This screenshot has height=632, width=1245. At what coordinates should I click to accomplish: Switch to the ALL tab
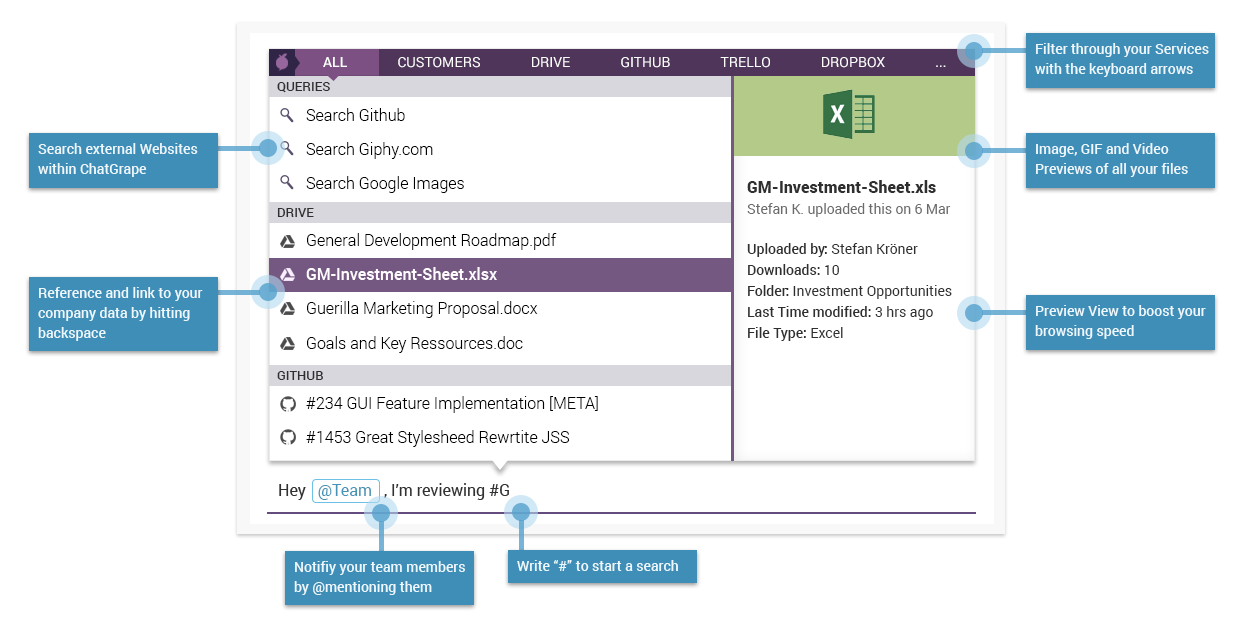[x=335, y=62]
